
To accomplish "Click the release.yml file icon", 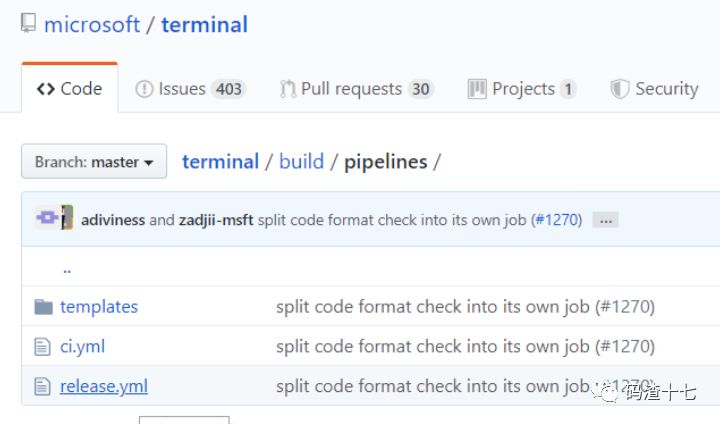I will [42, 386].
